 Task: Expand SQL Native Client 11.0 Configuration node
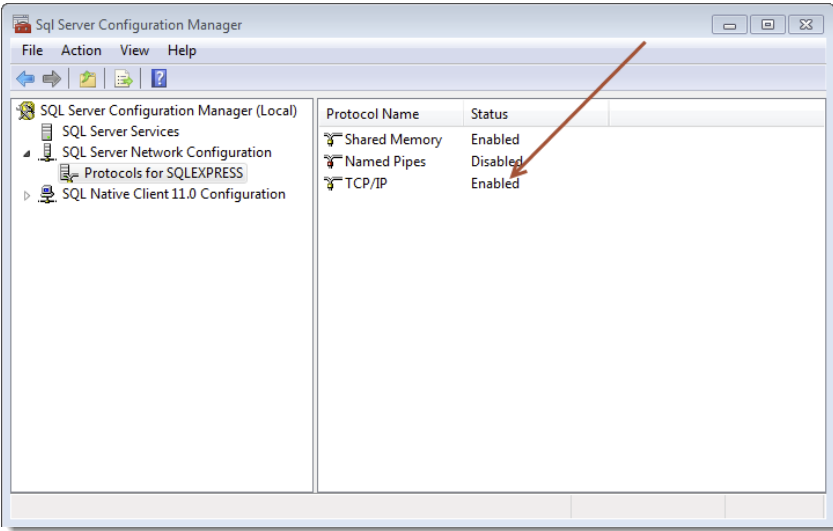click(x=27, y=196)
